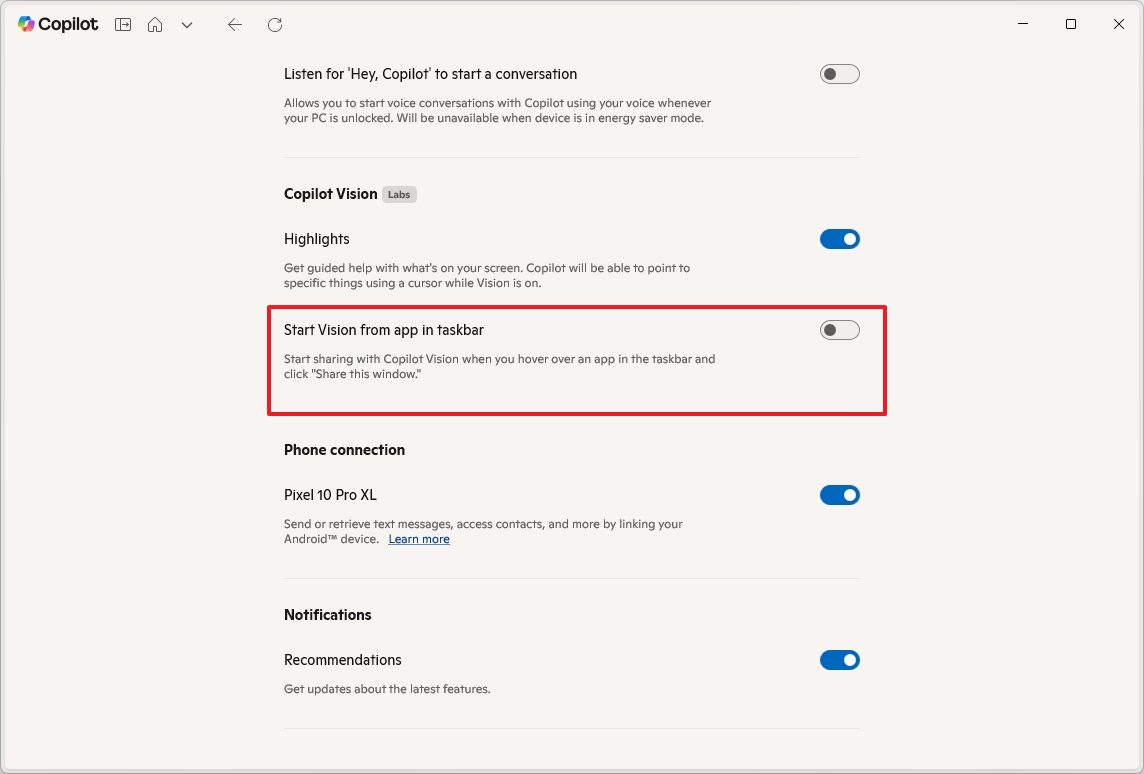The width and height of the screenshot is (1144, 774).
Task: Go to the Copilot home page
Action: pyautogui.click(x=155, y=24)
